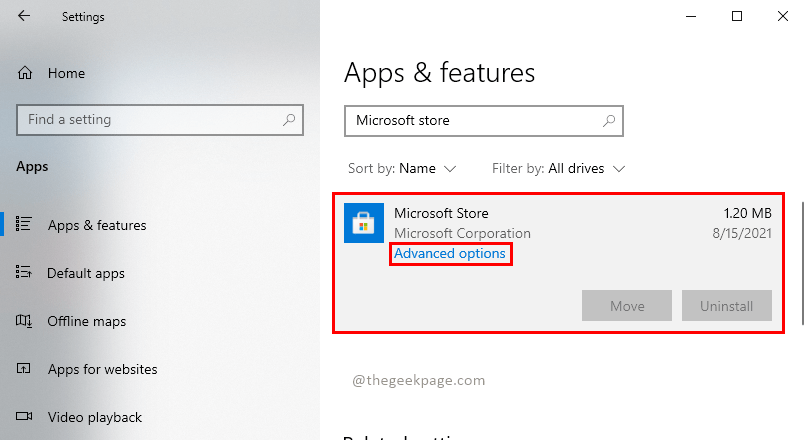This screenshot has height=440, width=806.
Task: Select the Apps for websites icon
Action: pos(25,369)
